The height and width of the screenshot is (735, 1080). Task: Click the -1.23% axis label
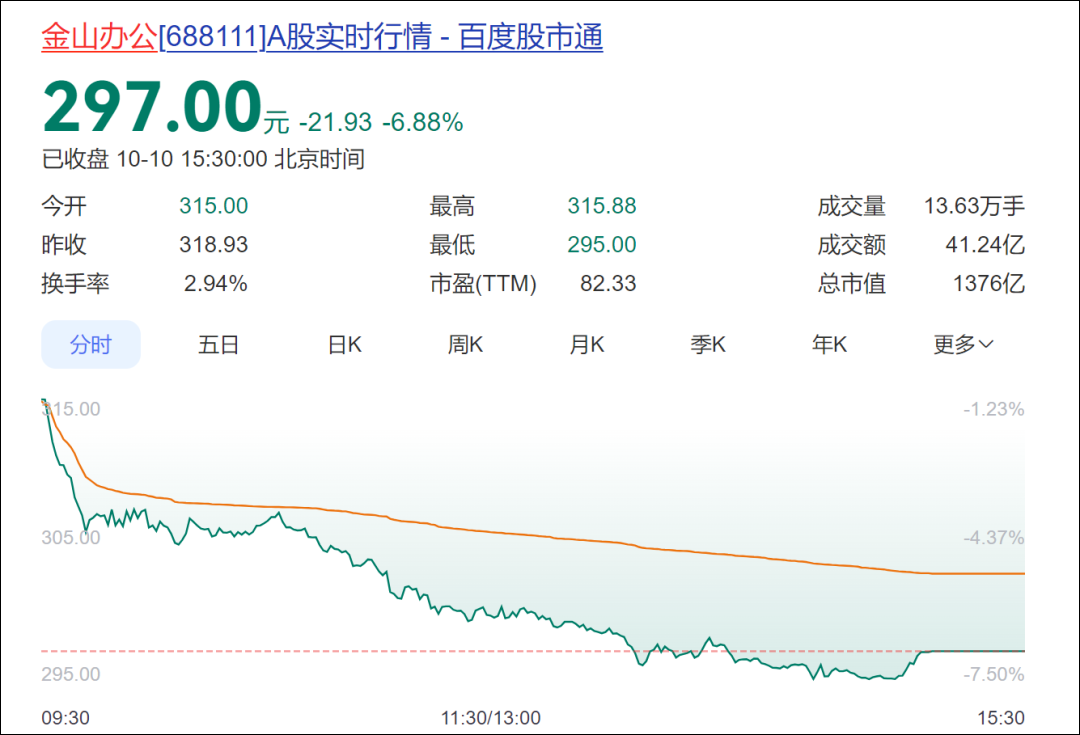994,409
